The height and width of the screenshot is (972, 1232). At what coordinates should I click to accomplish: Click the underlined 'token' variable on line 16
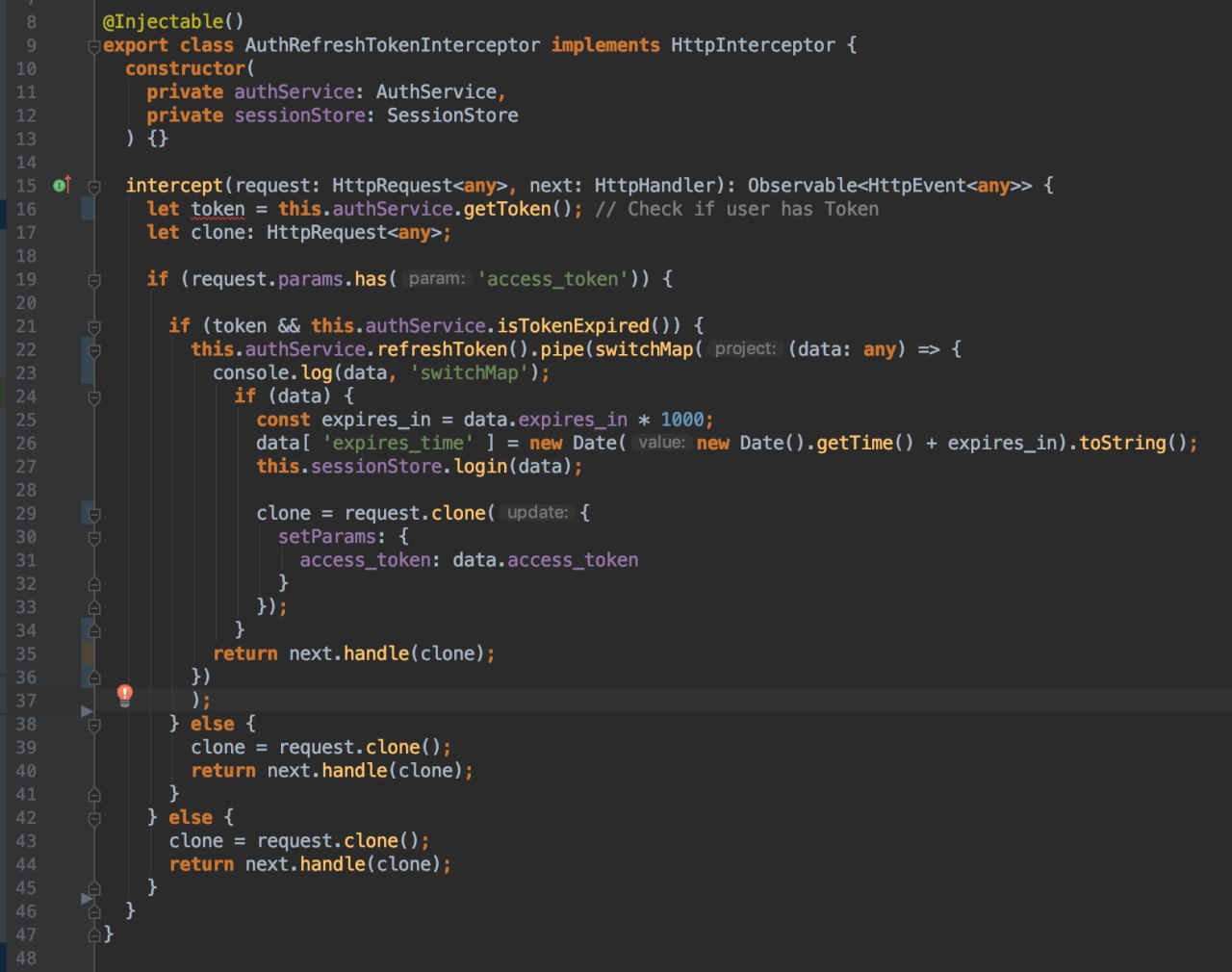(218, 209)
